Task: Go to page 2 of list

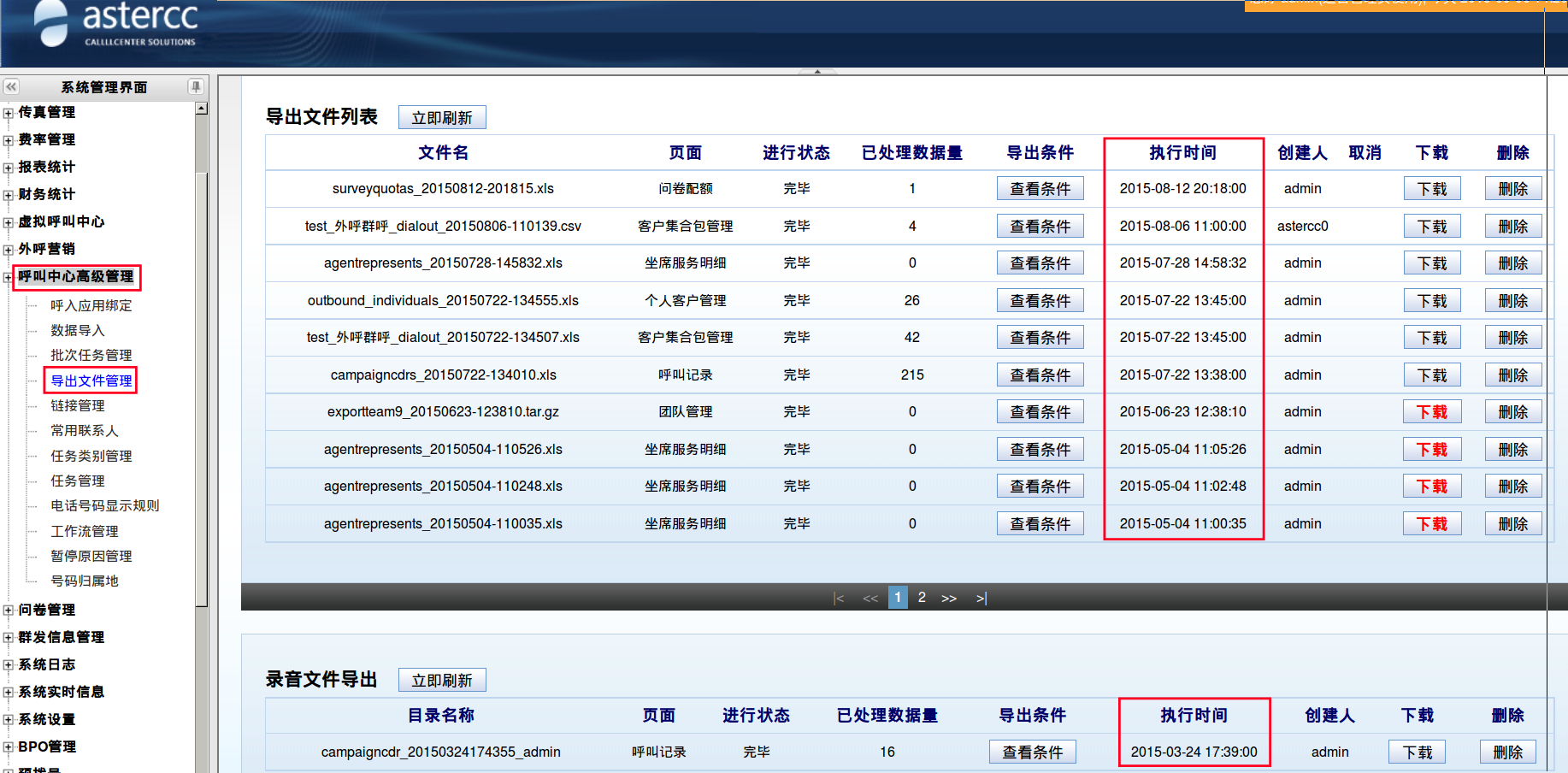Action: click(x=922, y=598)
